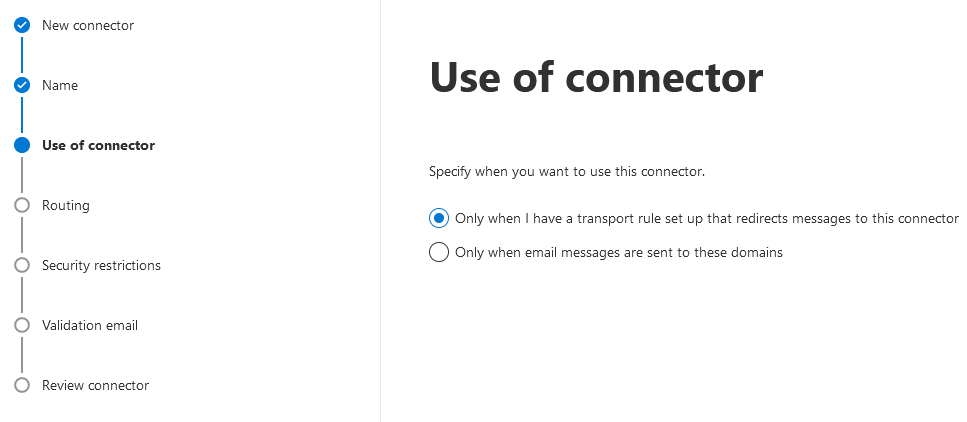Click the Security restrictions step circle

[x=22, y=265]
